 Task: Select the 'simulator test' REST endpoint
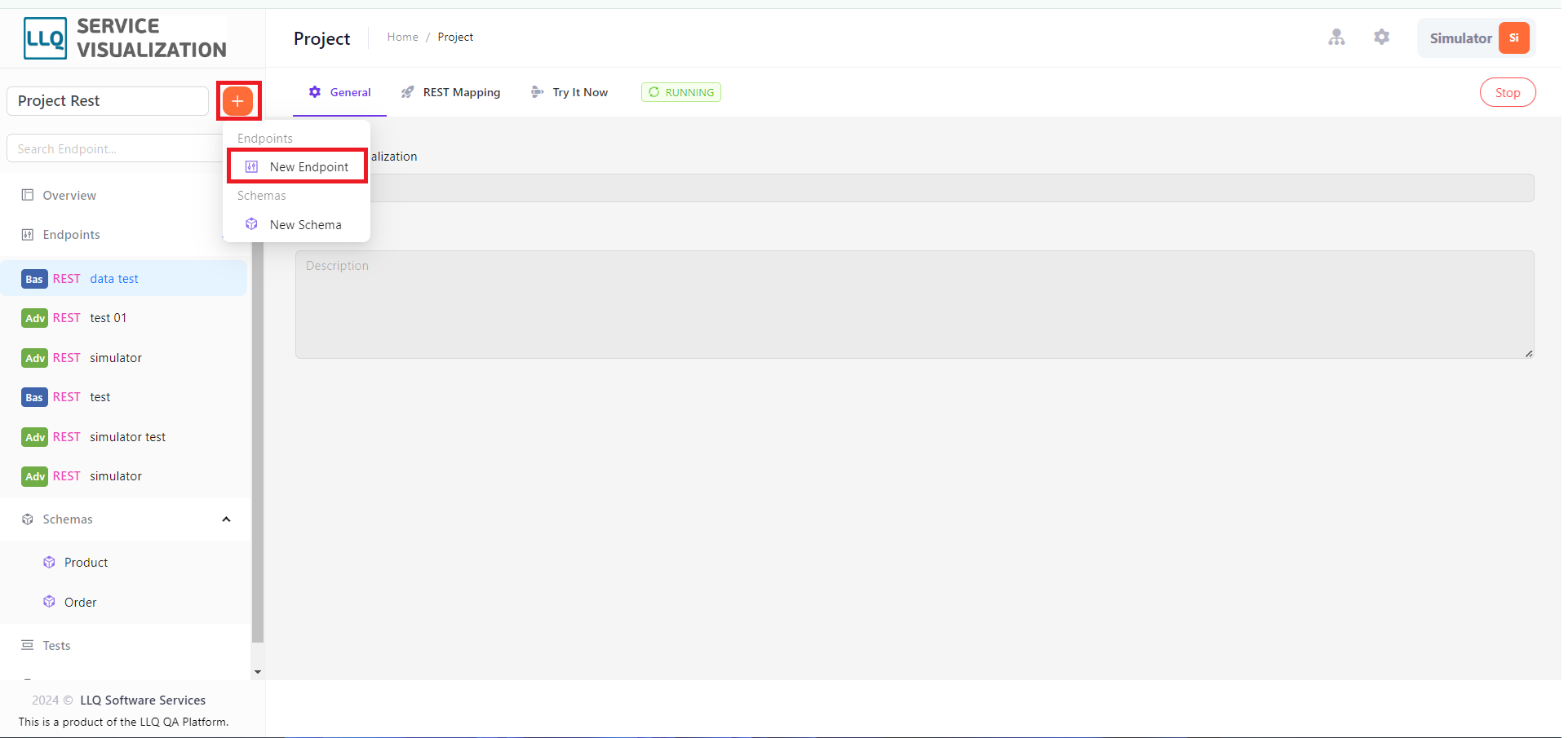coord(123,437)
